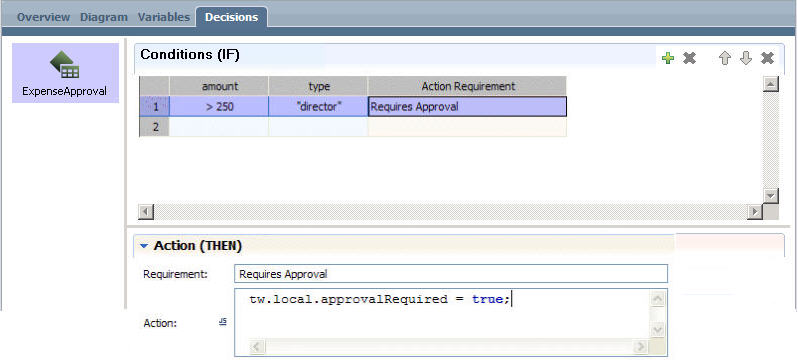The height and width of the screenshot is (361, 798).
Task: Move rule up with up arrow
Action: [x=725, y=58]
